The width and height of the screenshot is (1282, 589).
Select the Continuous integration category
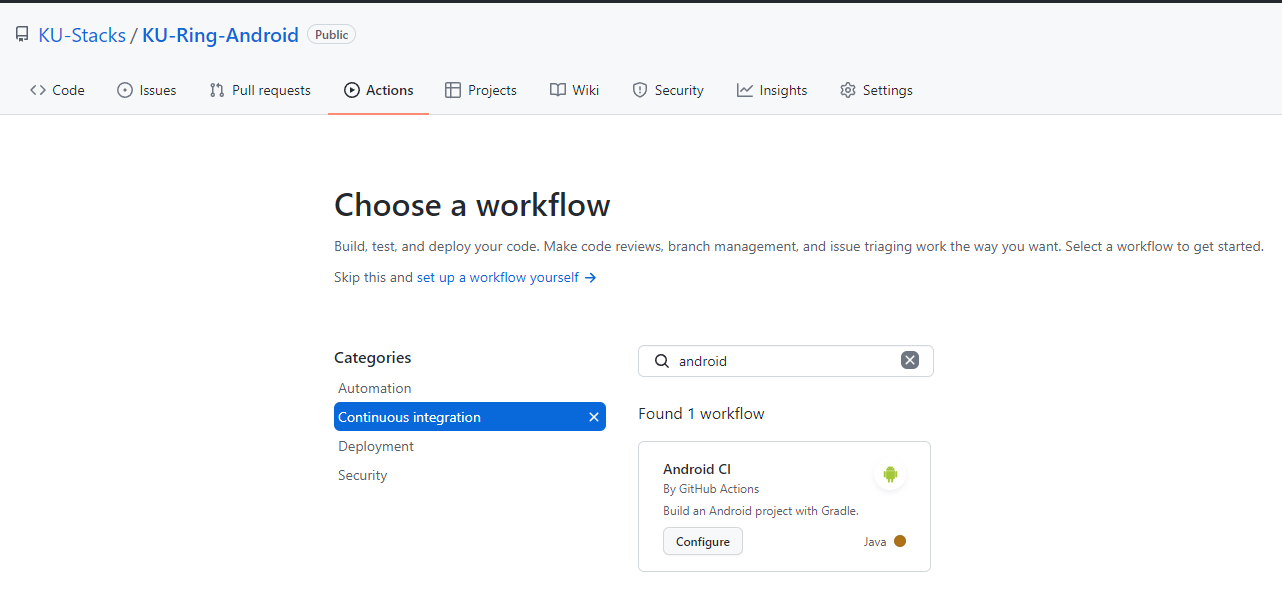470,417
